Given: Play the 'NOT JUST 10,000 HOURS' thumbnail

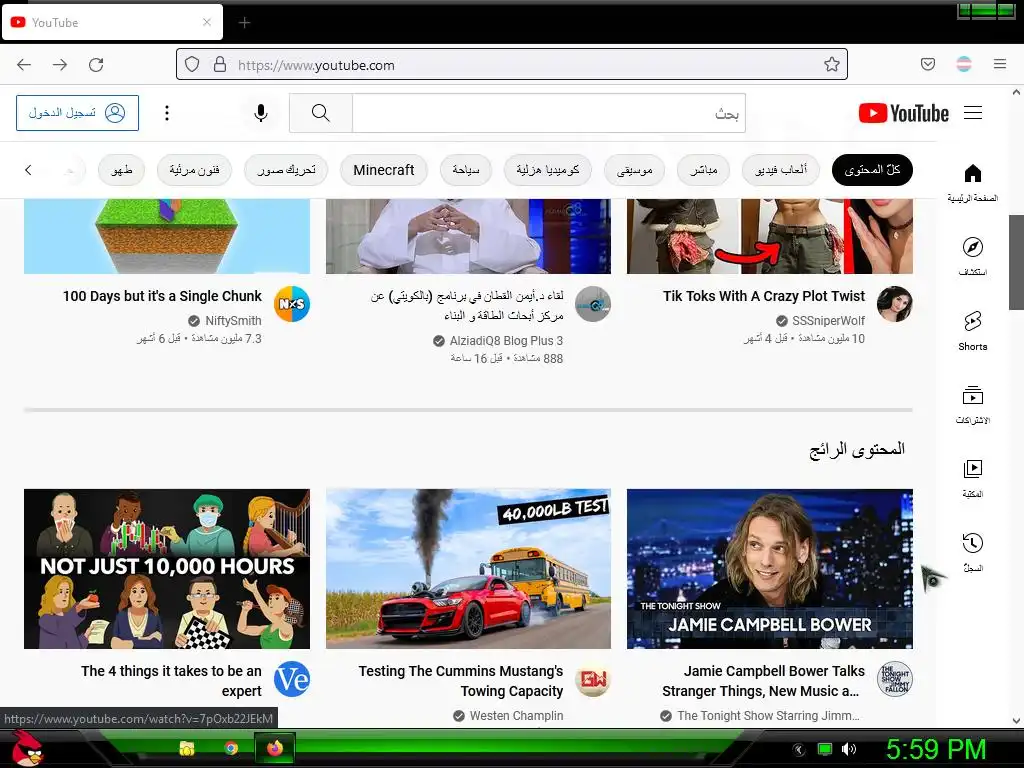Looking at the screenshot, I should [x=167, y=569].
